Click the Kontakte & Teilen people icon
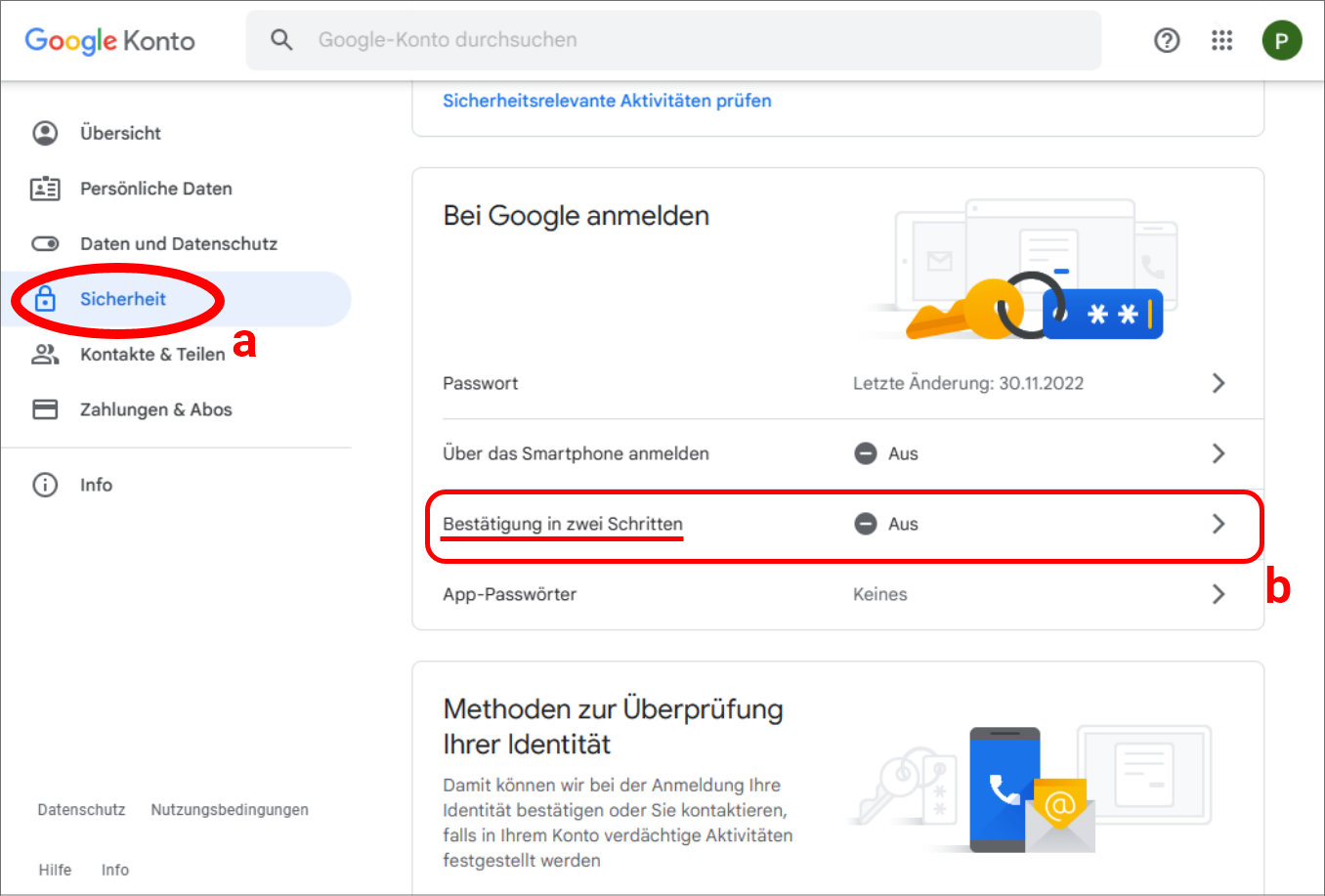This screenshot has height=896, width=1325. pyautogui.click(x=45, y=354)
